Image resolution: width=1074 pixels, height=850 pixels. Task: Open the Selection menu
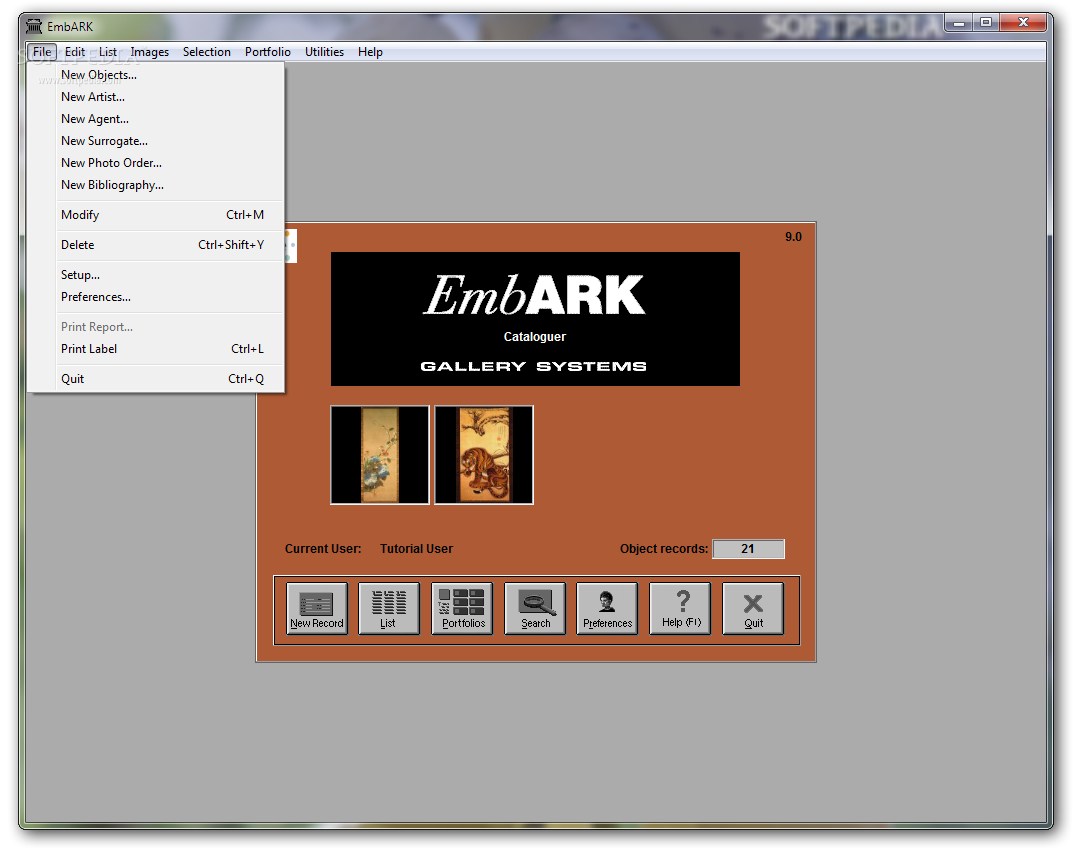tap(206, 51)
